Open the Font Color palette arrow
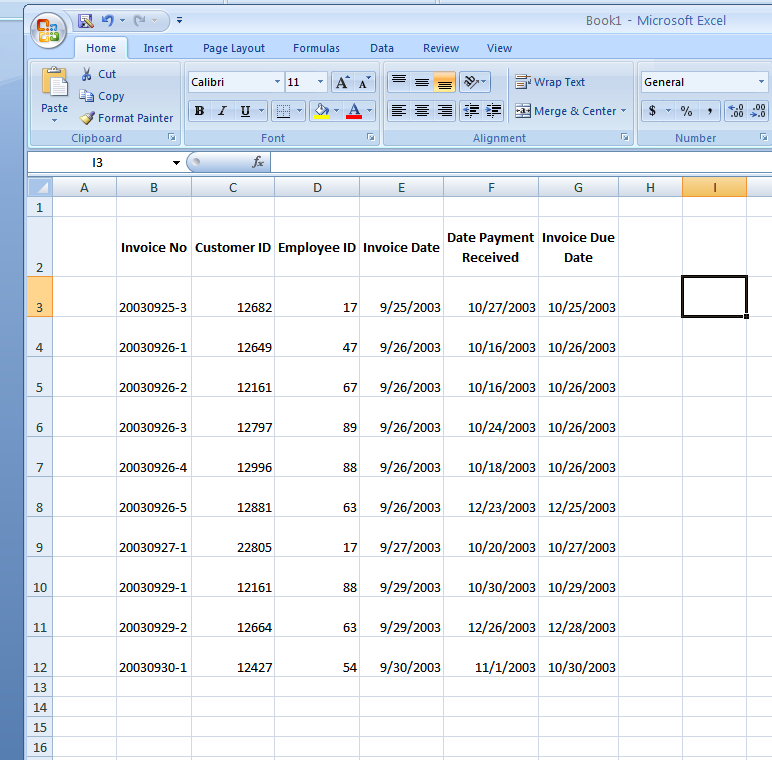 coord(370,111)
